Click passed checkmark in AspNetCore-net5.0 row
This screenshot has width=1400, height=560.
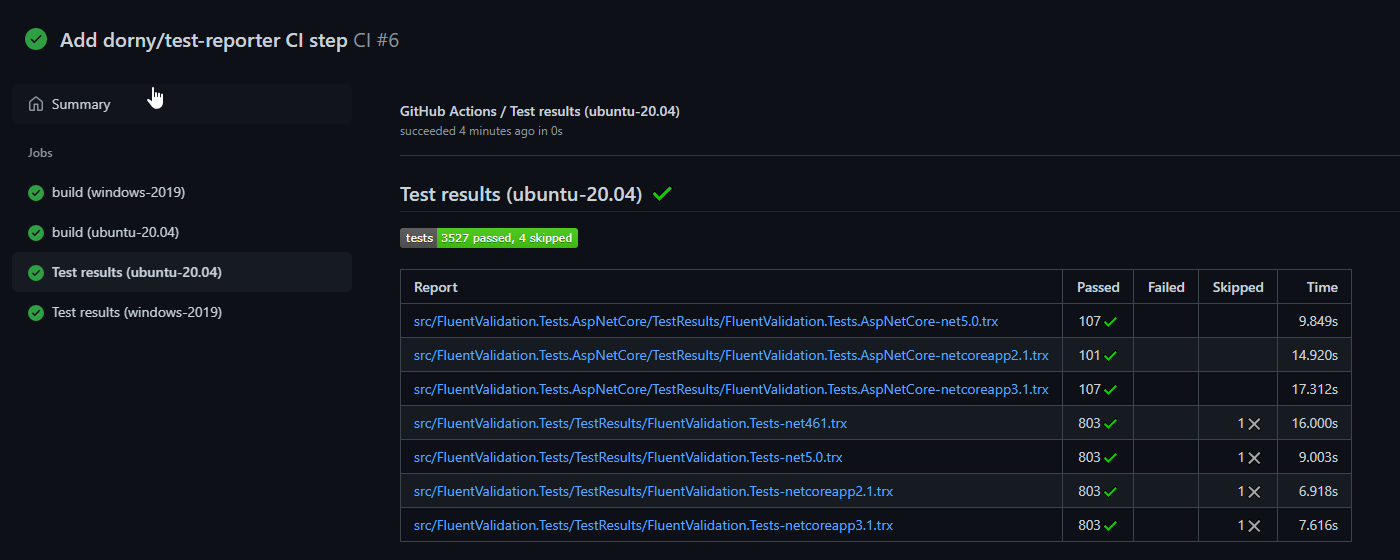[1110, 322]
